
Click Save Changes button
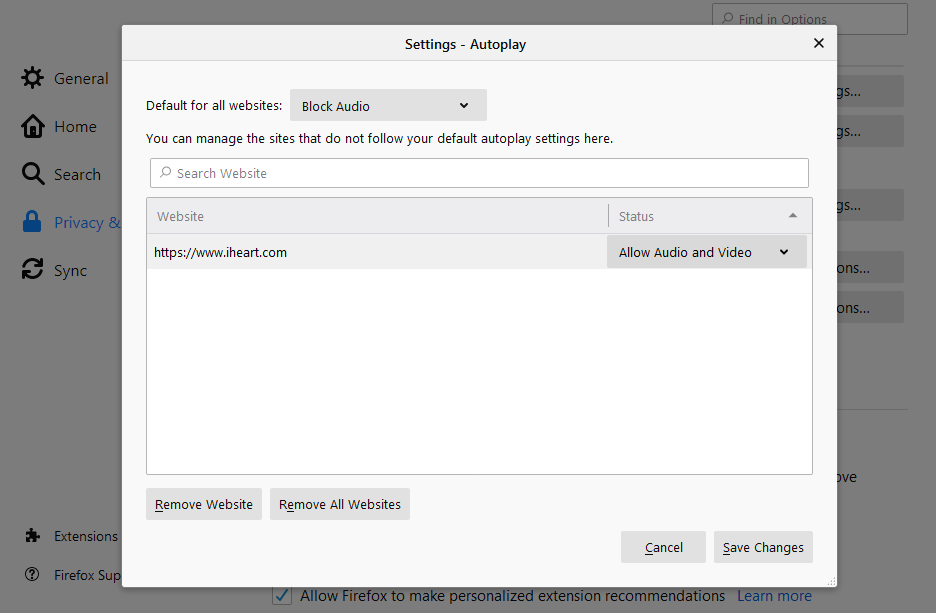(763, 547)
